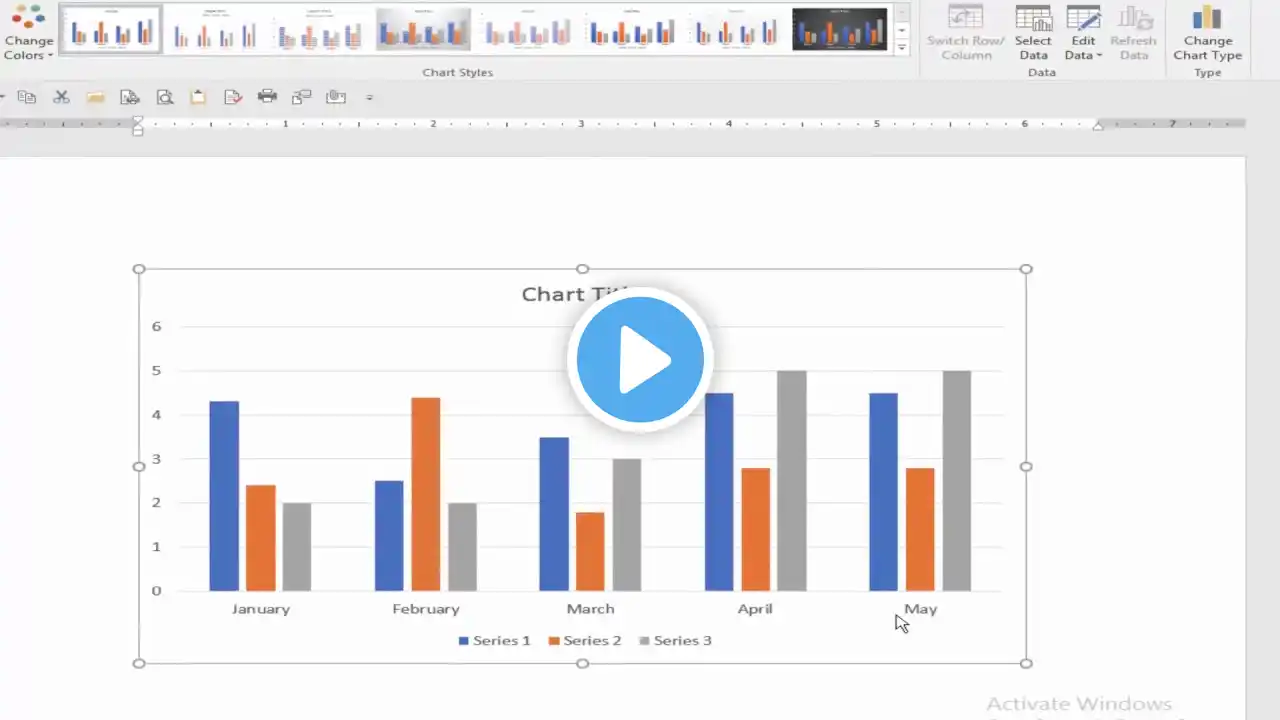1280x720 pixels.
Task: Open the Change Colors menu
Action: point(29,32)
